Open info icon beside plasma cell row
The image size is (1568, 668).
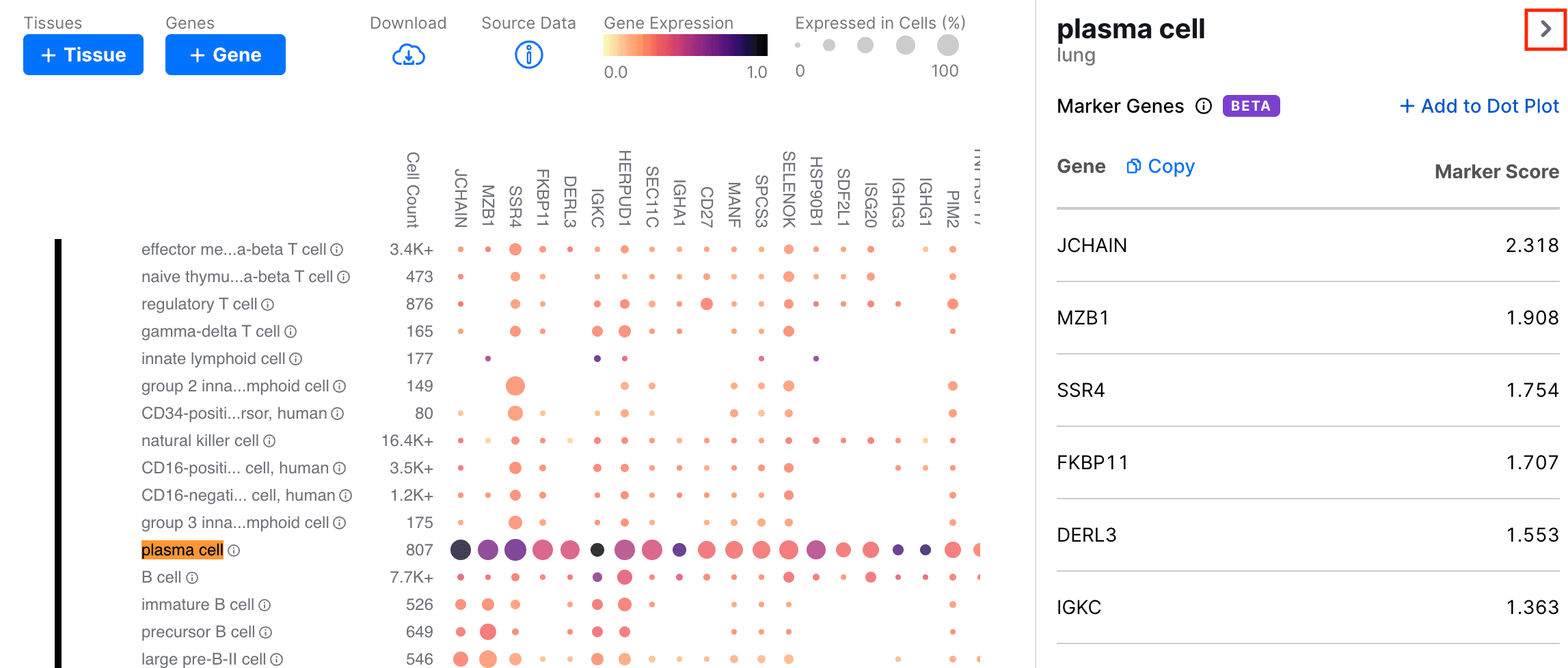click(x=234, y=551)
